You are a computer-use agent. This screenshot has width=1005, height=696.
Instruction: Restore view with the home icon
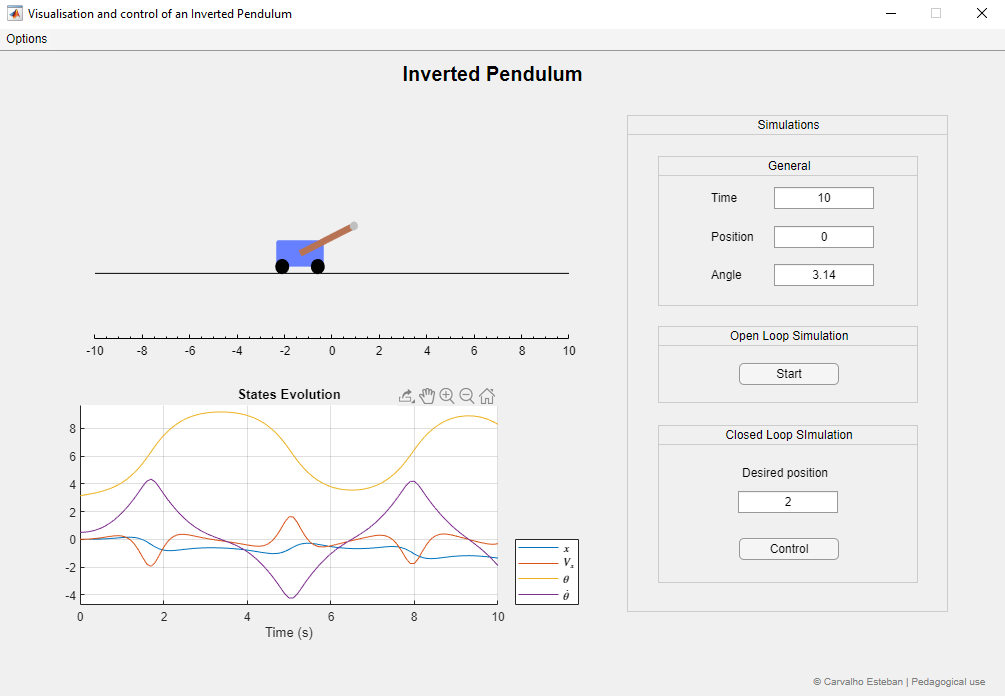click(x=487, y=396)
